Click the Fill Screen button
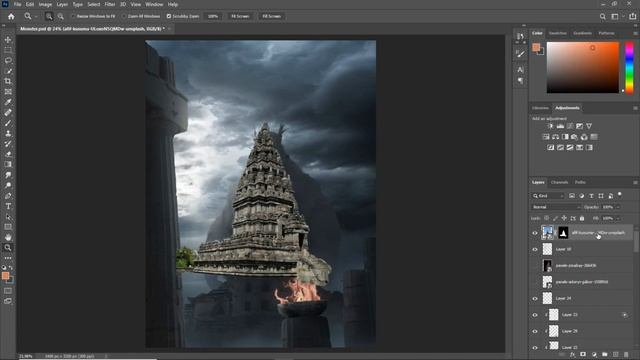Image resolution: width=640 pixels, height=360 pixels. pos(271,16)
